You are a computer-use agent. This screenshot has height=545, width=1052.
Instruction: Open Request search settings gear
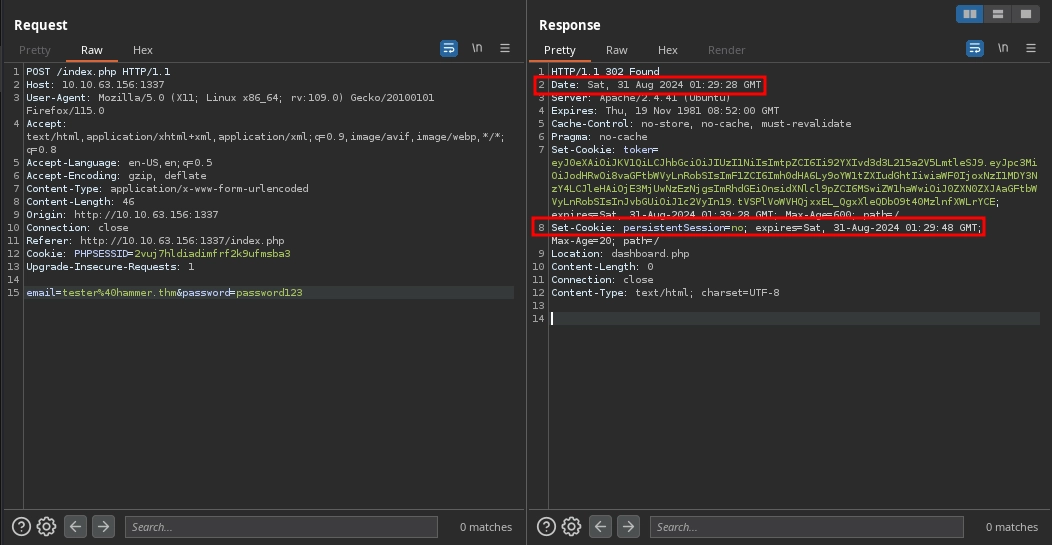tap(46, 526)
